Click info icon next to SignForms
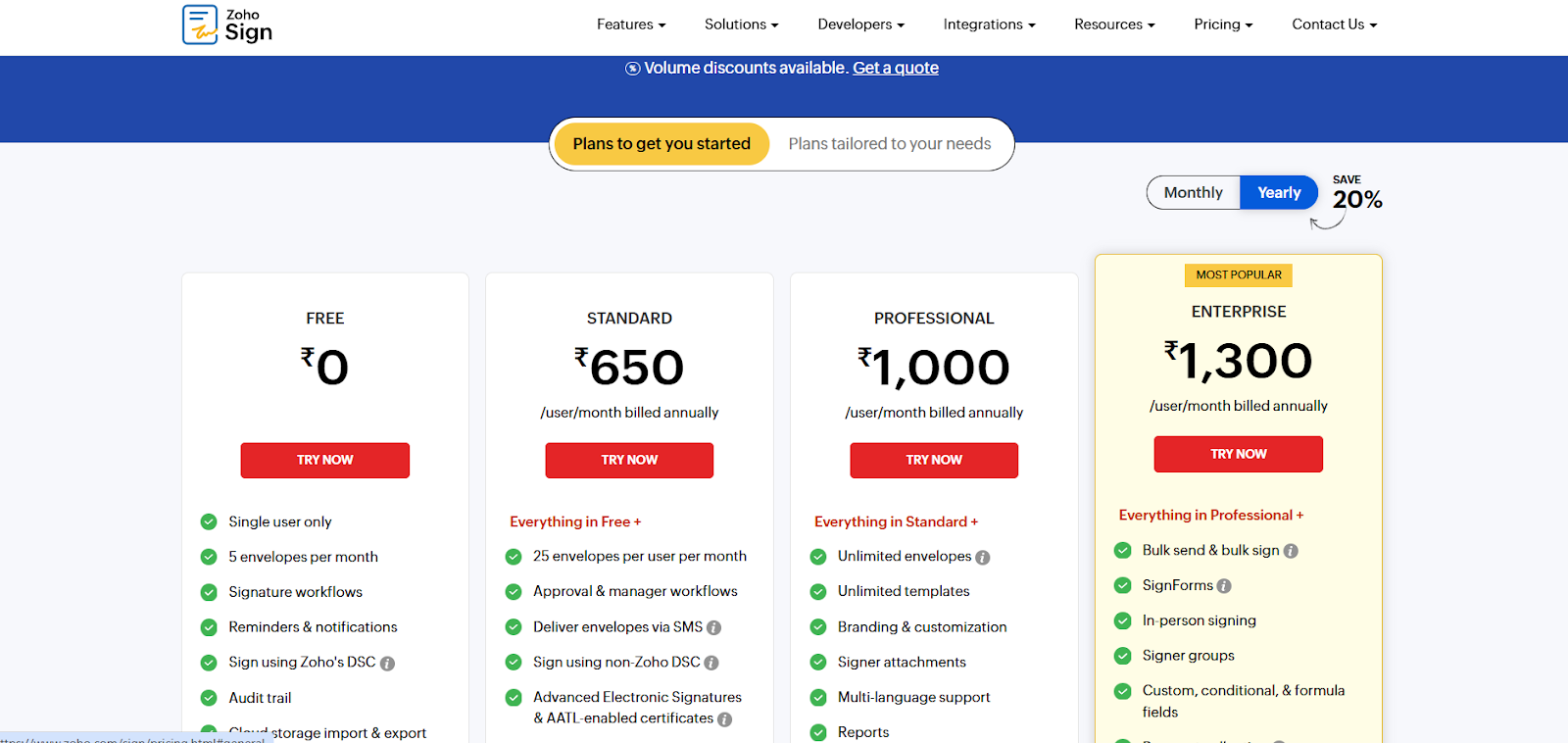This screenshot has width=1568, height=743. coord(1224,586)
